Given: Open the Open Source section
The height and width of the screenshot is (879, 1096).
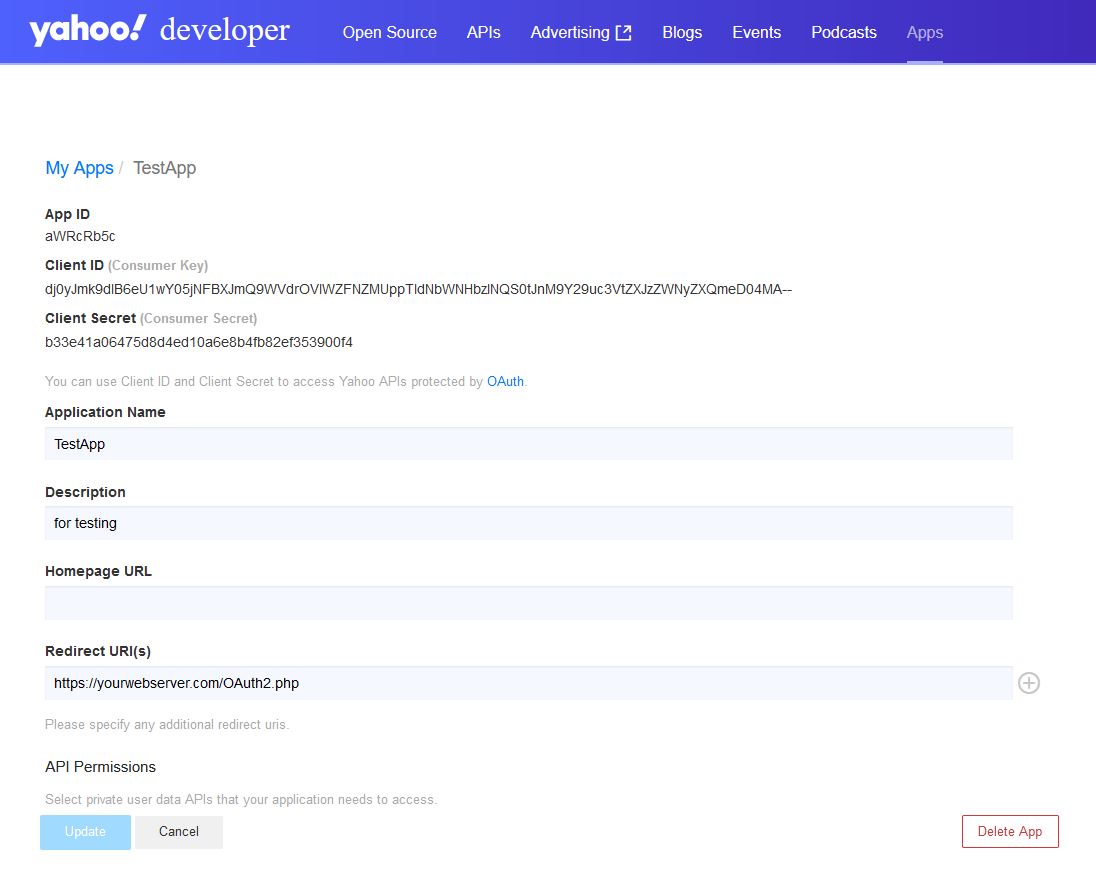Looking at the screenshot, I should coord(389,32).
